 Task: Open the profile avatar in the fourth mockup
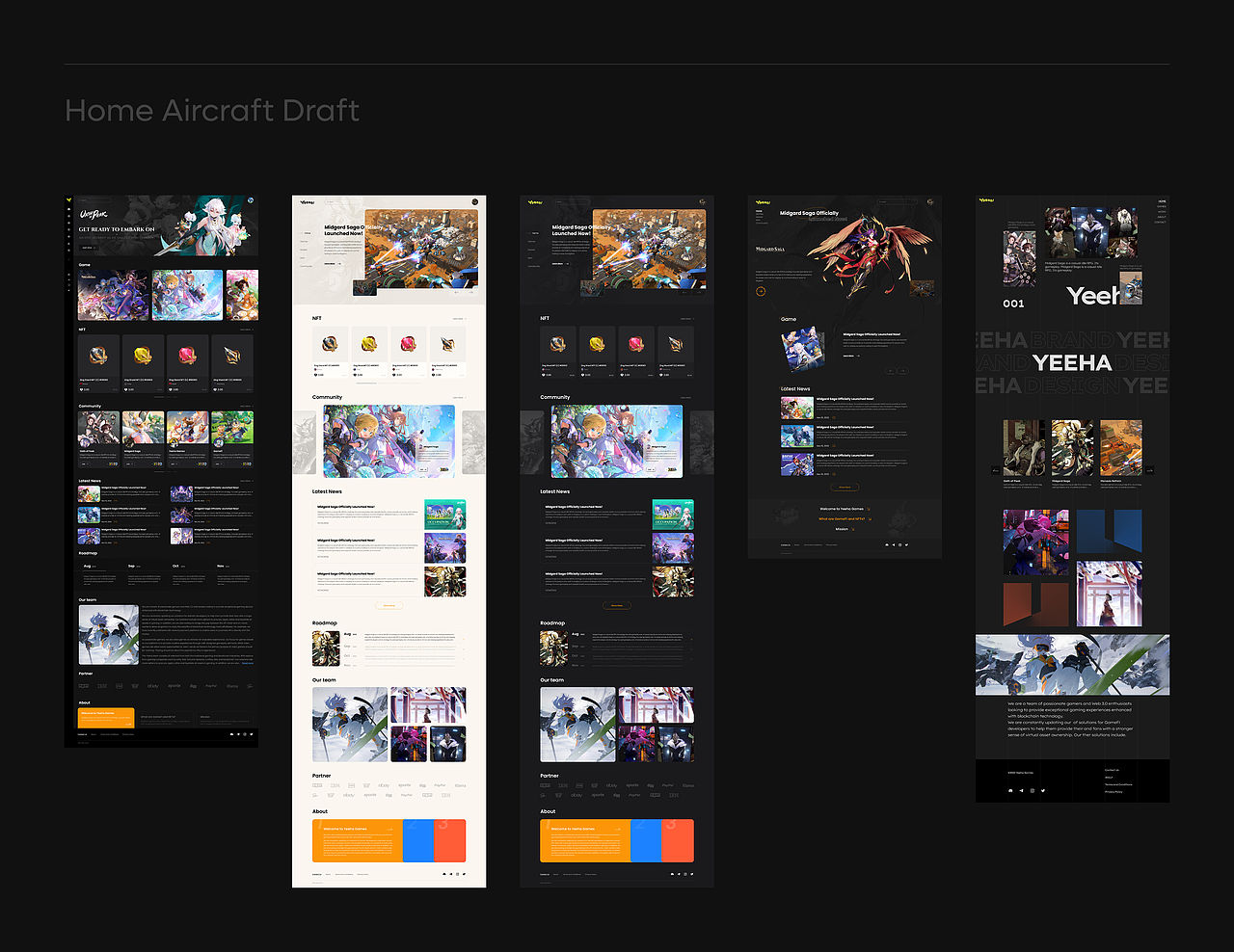(930, 202)
